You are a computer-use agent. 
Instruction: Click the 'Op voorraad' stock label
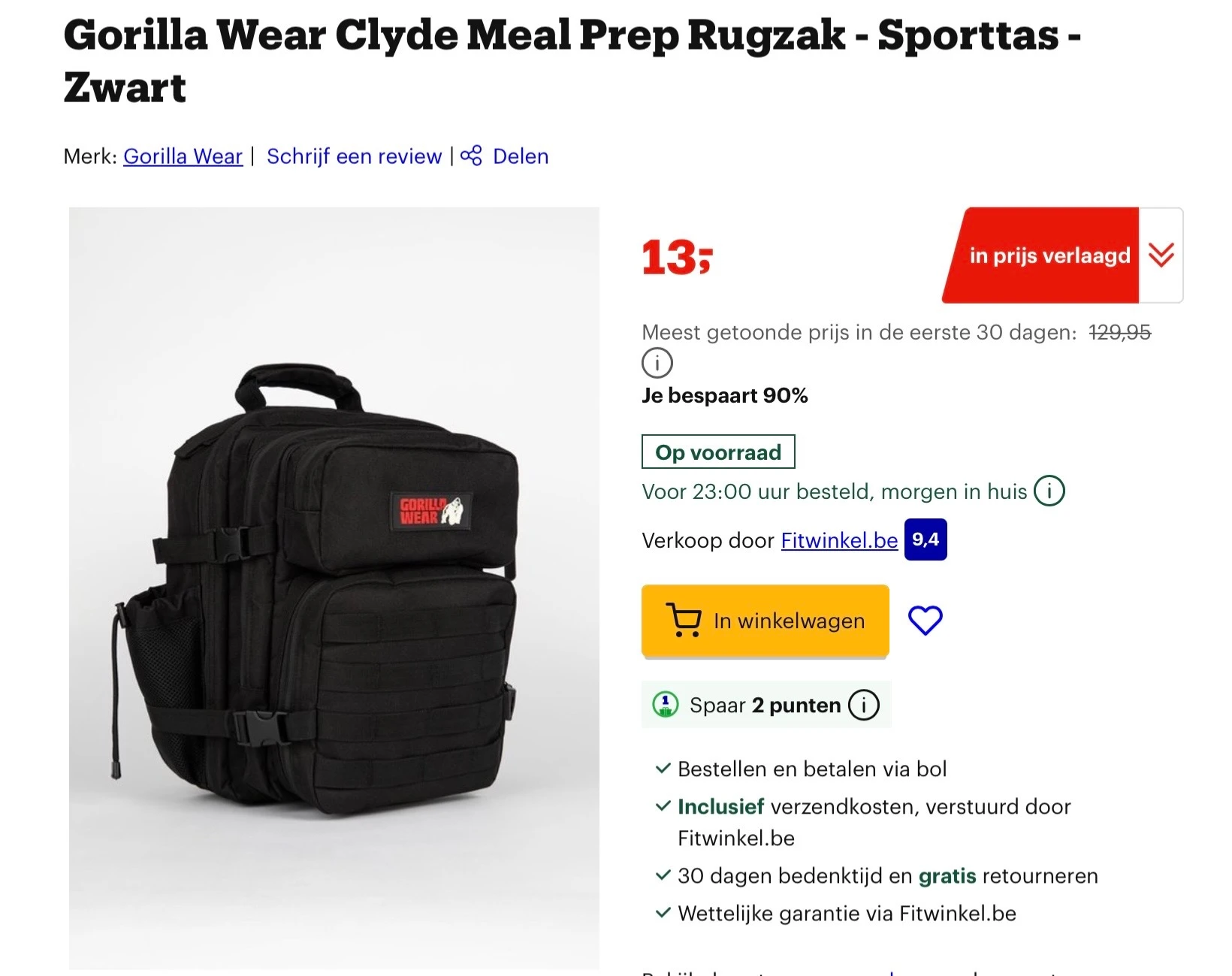click(718, 452)
